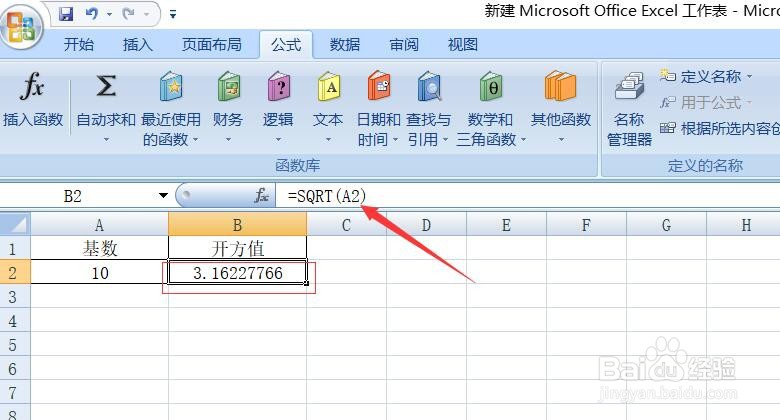Open the 数据 ribbon tab
Viewport: 780px width, 420px height.
pyautogui.click(x=345, y=45)
